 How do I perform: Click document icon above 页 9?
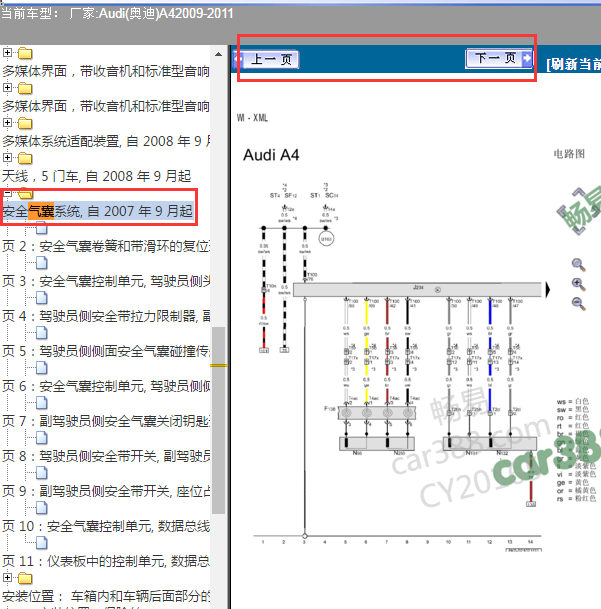(42, 473)
